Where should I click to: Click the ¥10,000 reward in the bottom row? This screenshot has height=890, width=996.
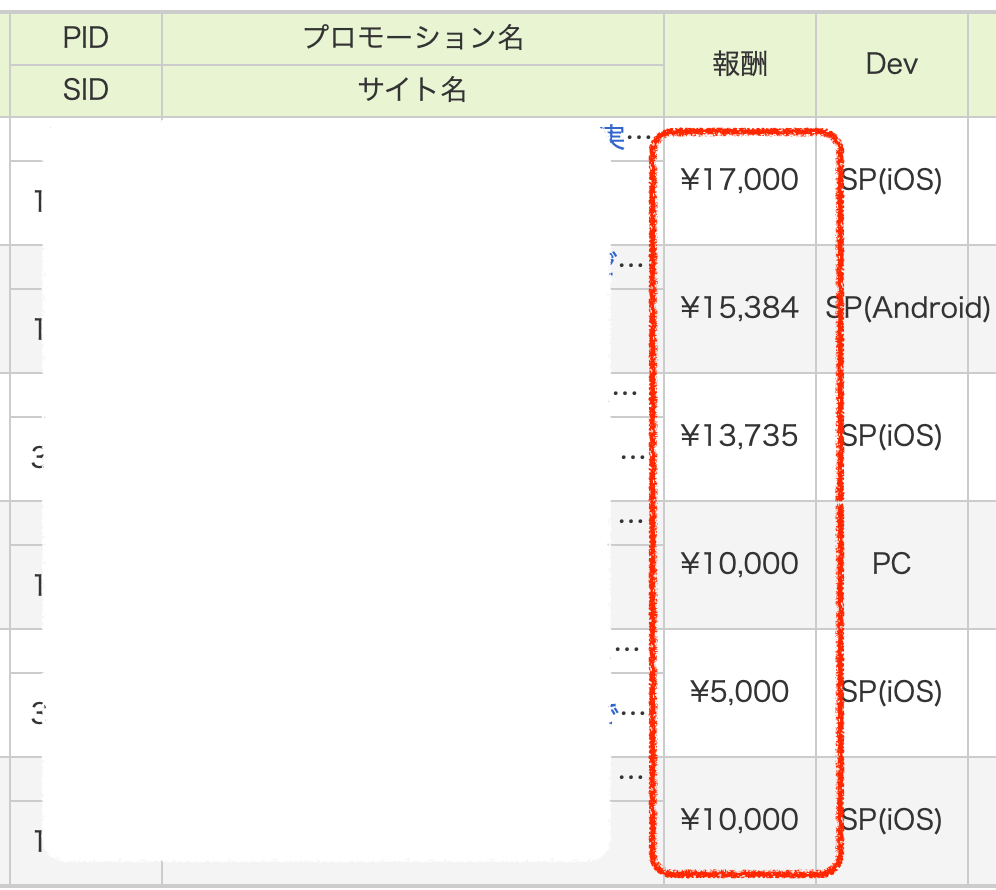click(x=739, y=820)
